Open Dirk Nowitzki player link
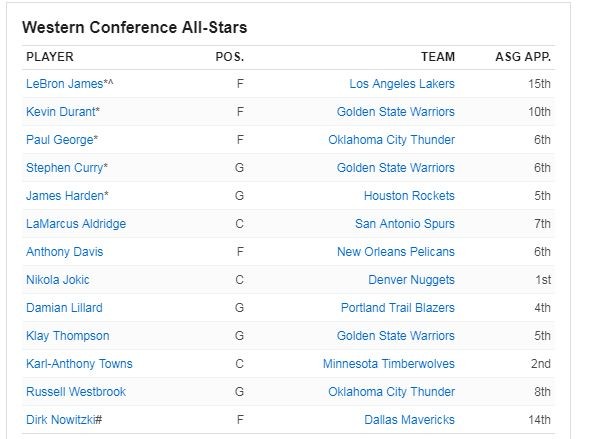 [x=62, y=420]
